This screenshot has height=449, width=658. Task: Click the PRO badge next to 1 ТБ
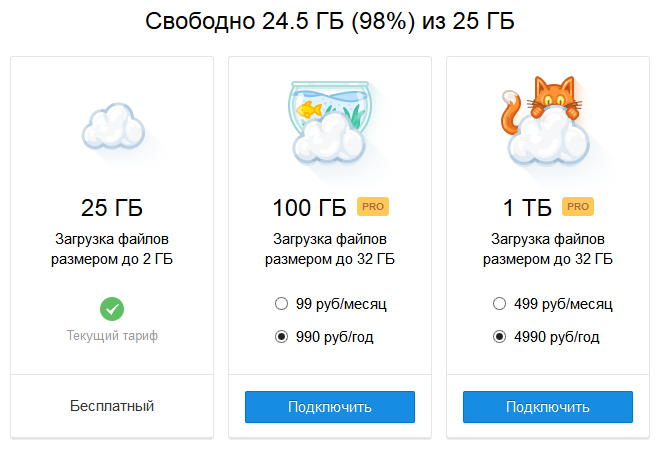click(x=580, y=207)
